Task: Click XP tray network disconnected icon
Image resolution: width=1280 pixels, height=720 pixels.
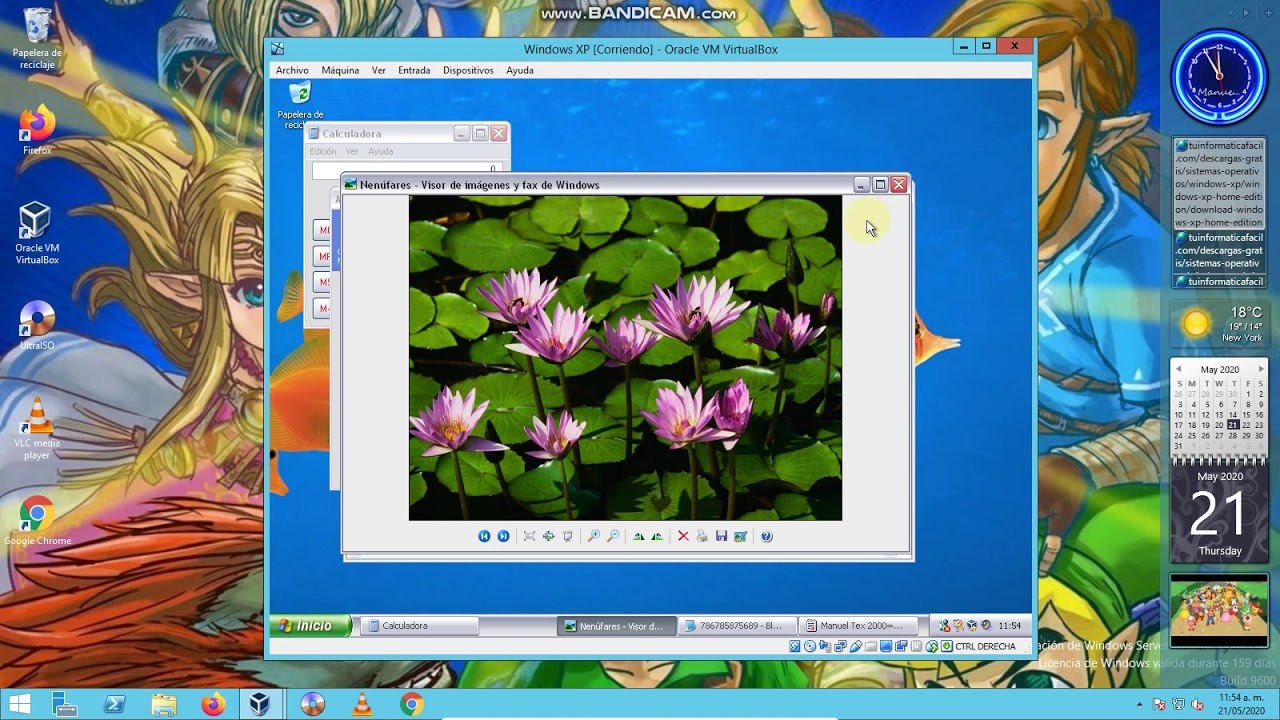Action: point(944,626)
